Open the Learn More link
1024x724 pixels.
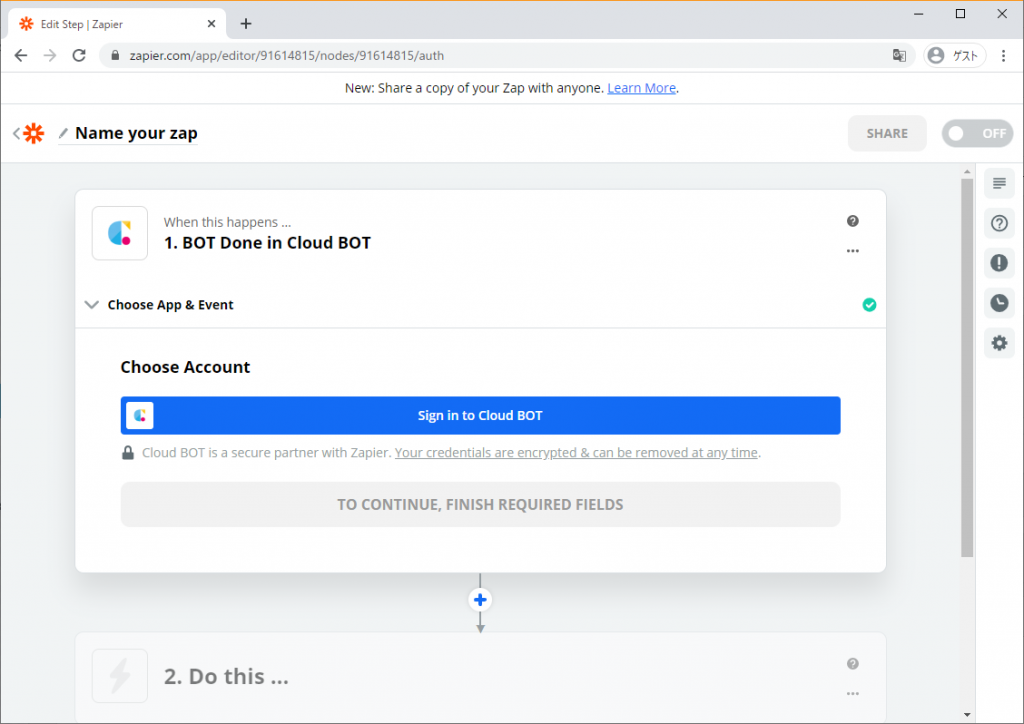(641, 87)
